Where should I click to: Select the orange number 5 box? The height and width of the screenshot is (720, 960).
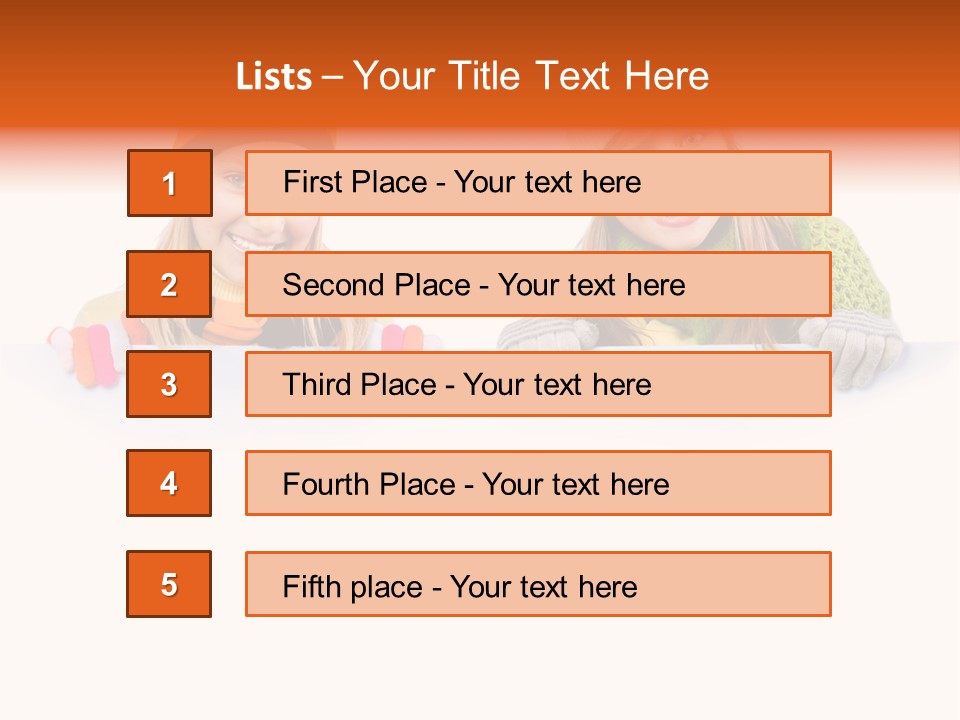(169, 584)
